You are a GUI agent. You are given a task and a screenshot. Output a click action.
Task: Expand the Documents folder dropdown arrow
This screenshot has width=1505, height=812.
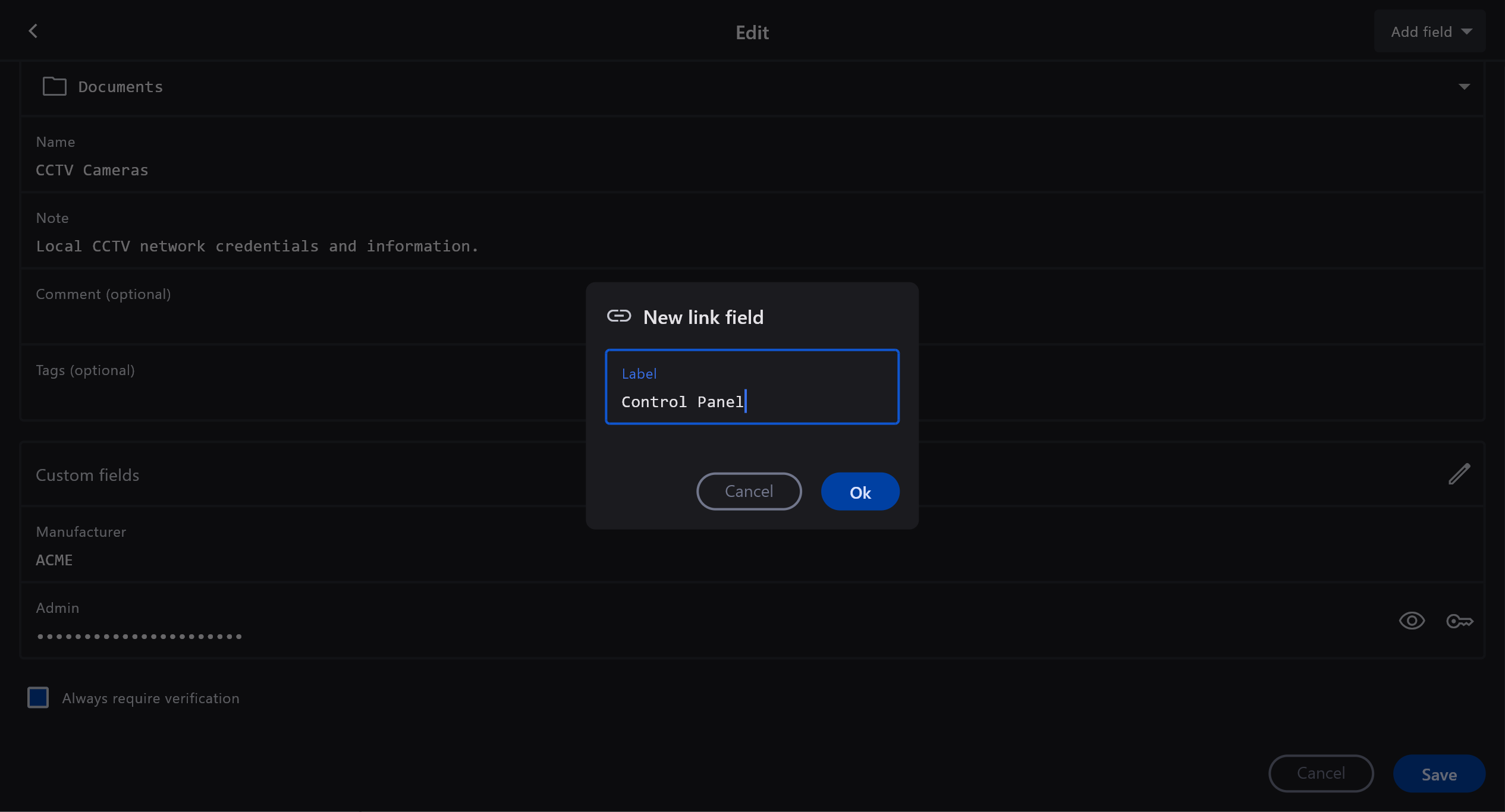coord(1464,87)
